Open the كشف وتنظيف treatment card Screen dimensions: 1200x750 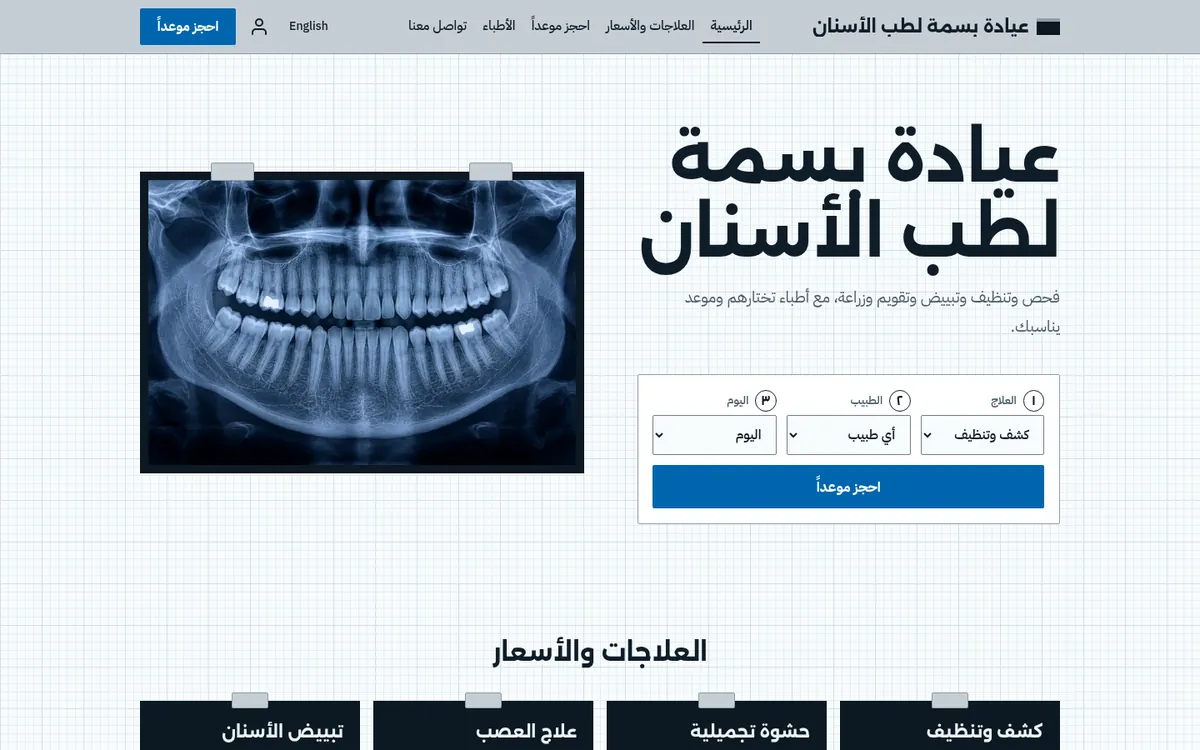950,726
